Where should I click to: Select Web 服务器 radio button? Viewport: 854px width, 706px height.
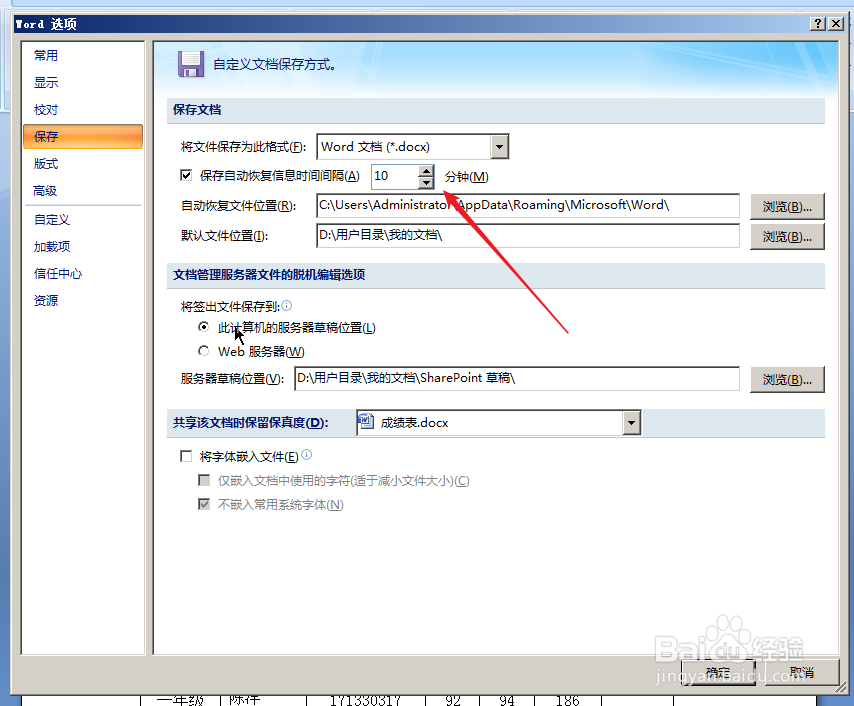(204, 351)
